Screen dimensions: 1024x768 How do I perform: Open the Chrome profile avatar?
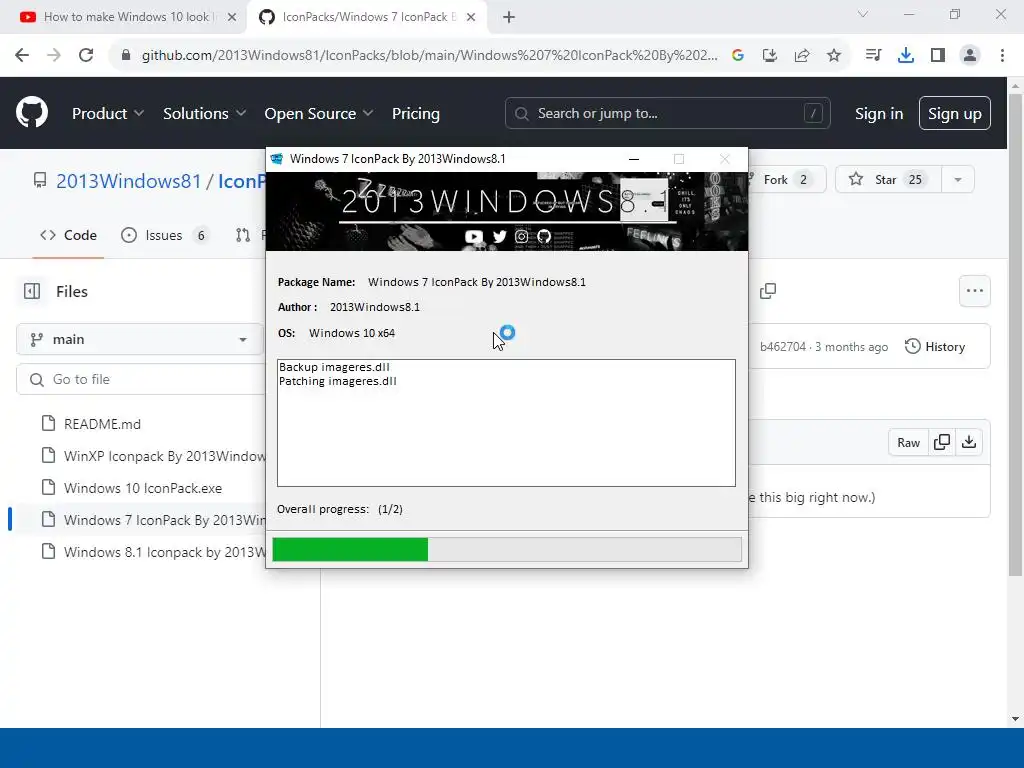pyautogui.click(x=970, y=56)
